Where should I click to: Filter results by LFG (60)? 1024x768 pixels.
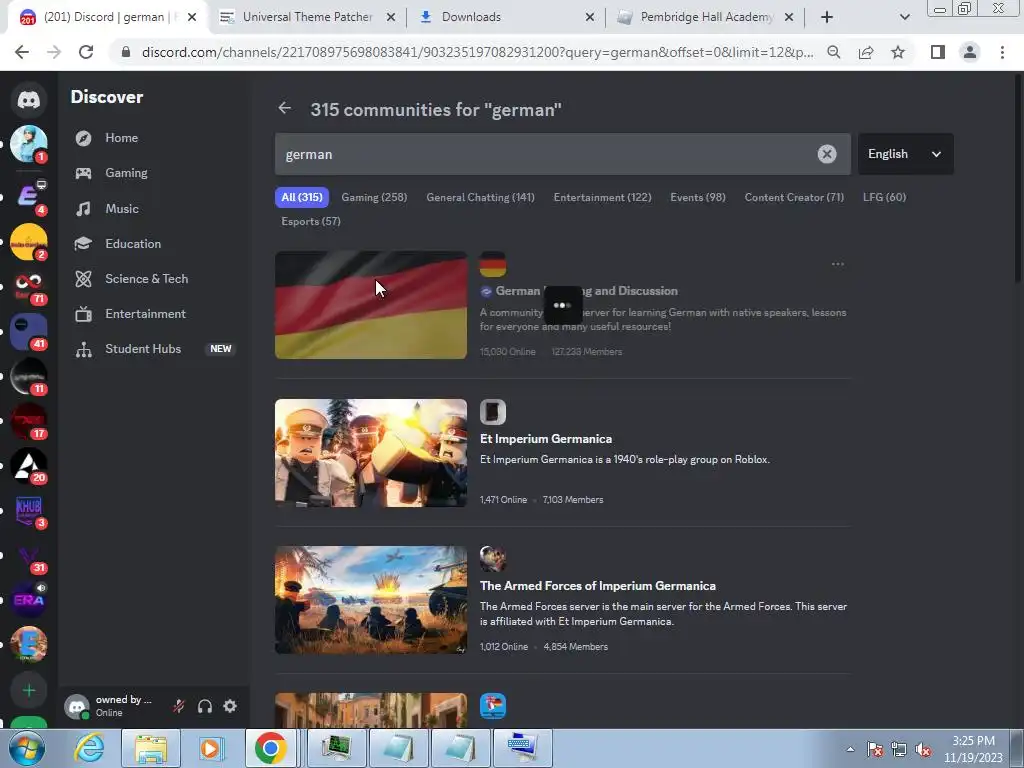(884, 197)
